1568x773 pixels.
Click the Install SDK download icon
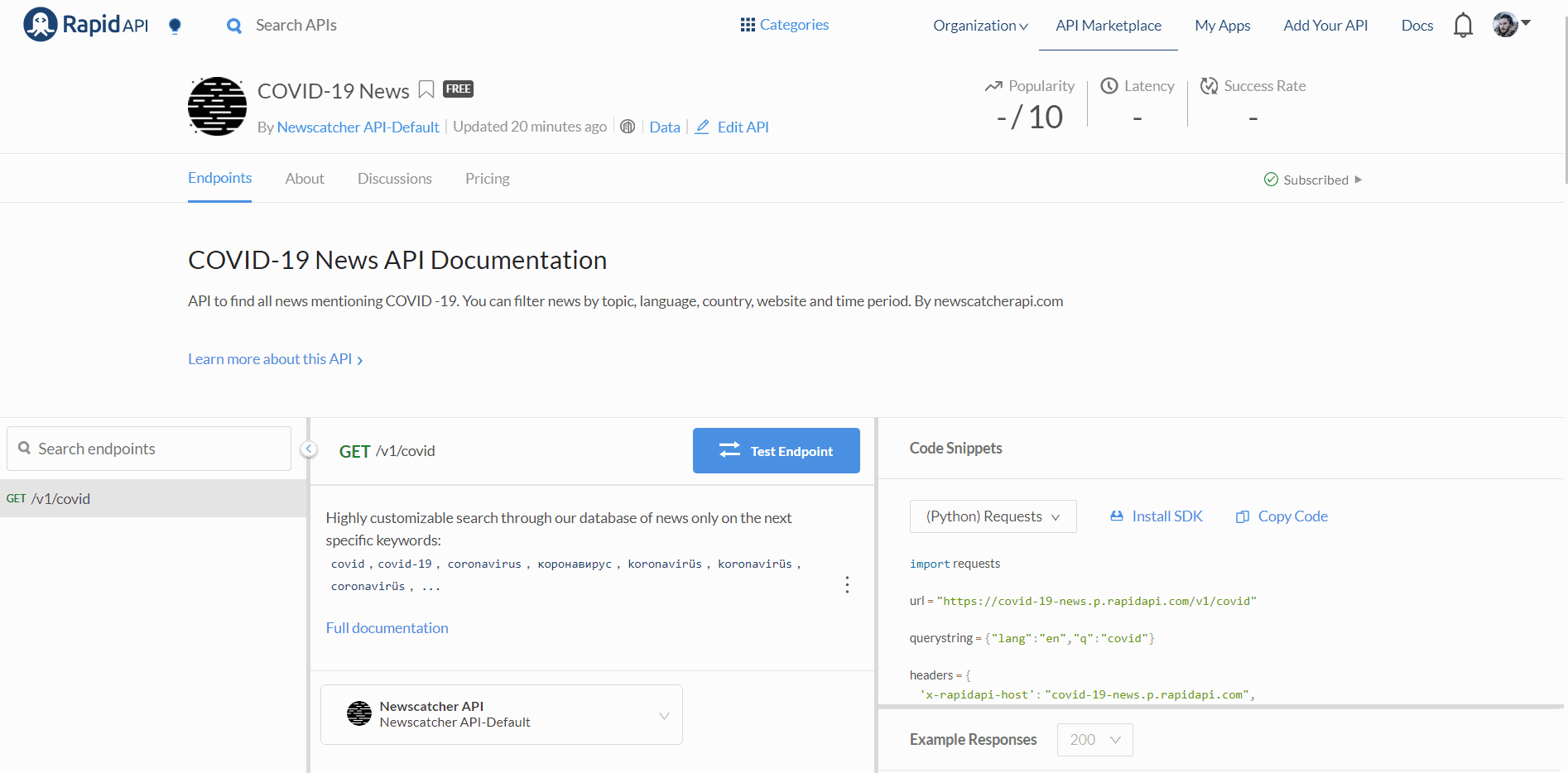coord(1117,516)
